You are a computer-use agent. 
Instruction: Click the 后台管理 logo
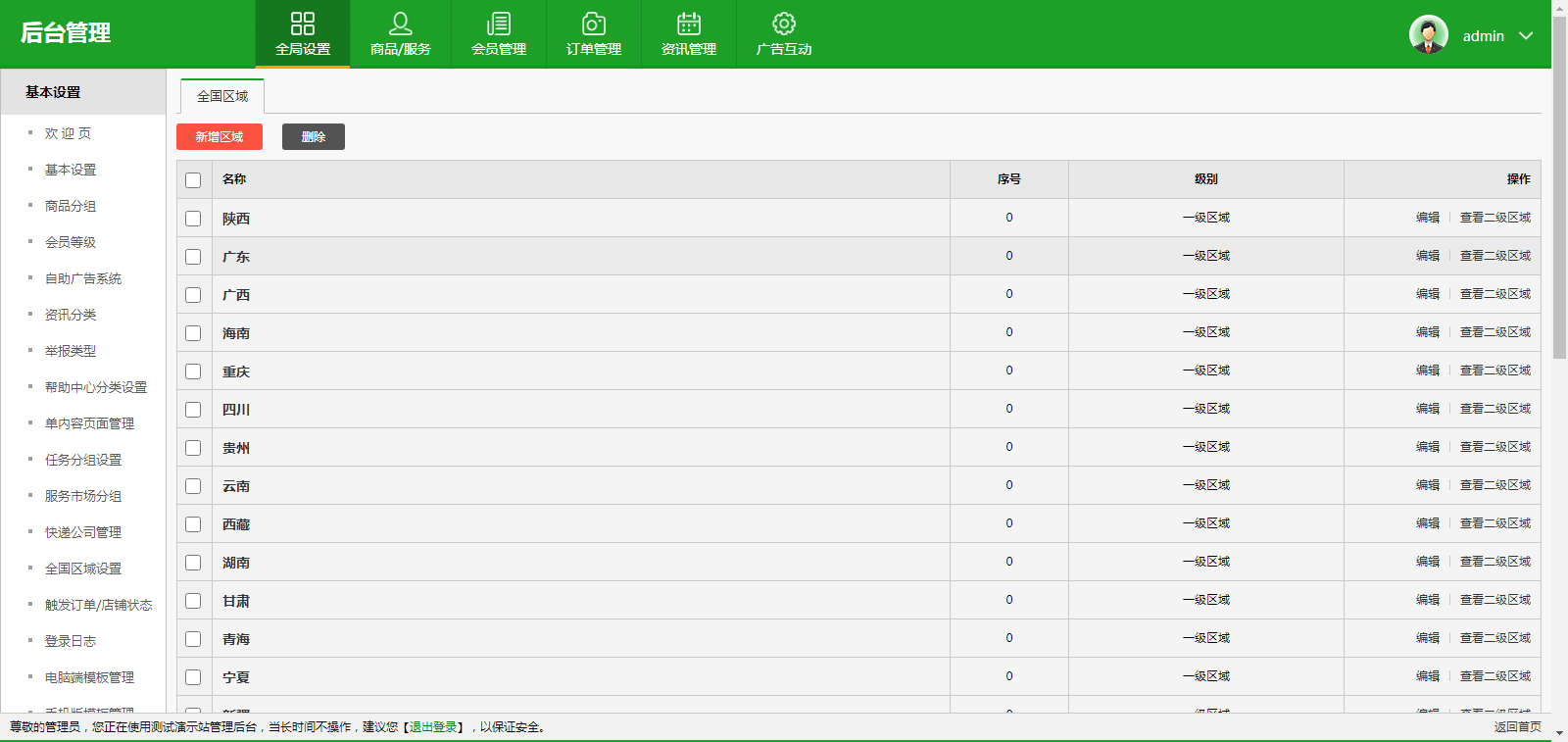click(x=66, y=33)
